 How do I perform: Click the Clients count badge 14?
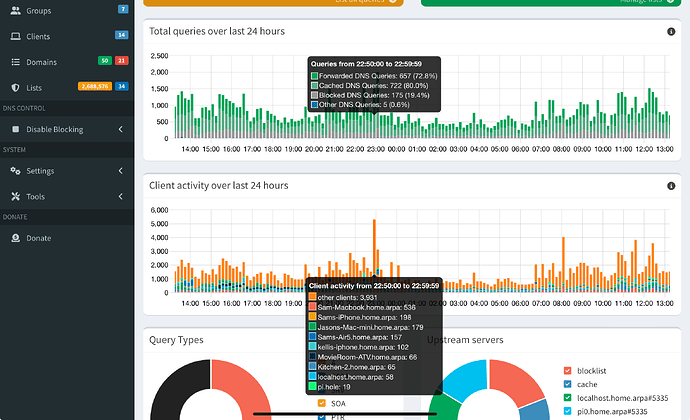[x=121, y=35]
